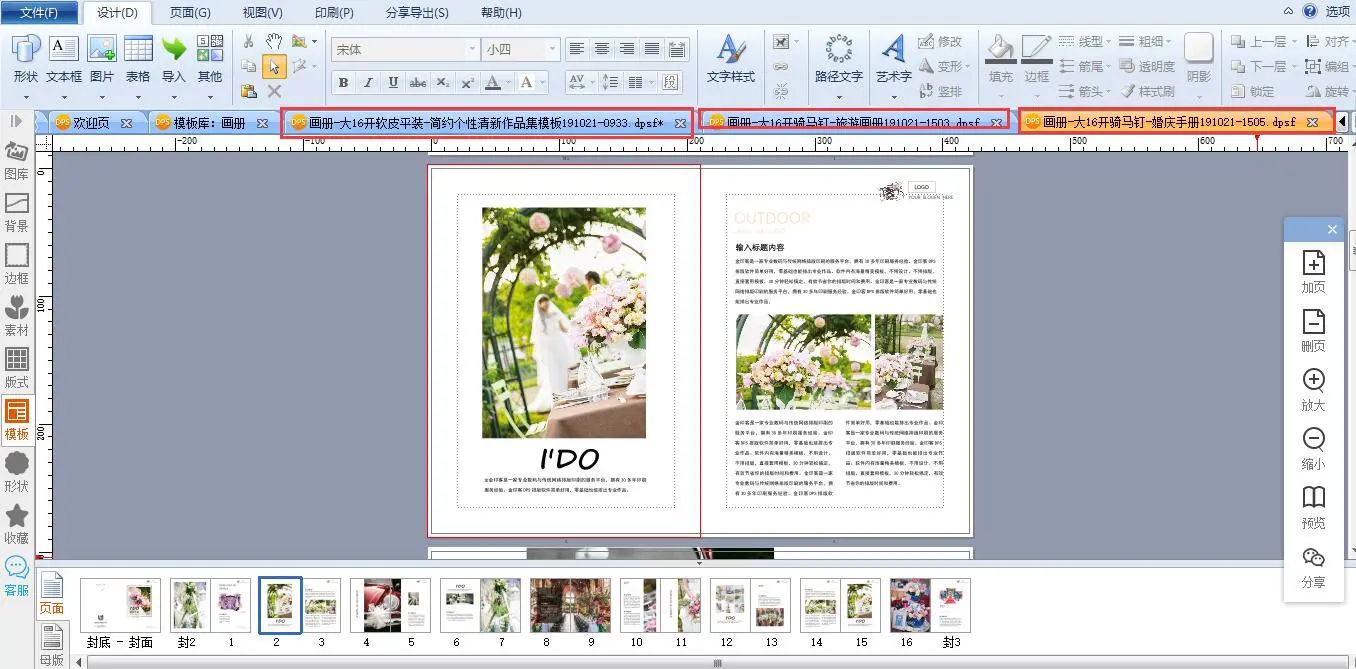Click the 预览 preview book icon
1356x669 pixels.
point(1313,506)
